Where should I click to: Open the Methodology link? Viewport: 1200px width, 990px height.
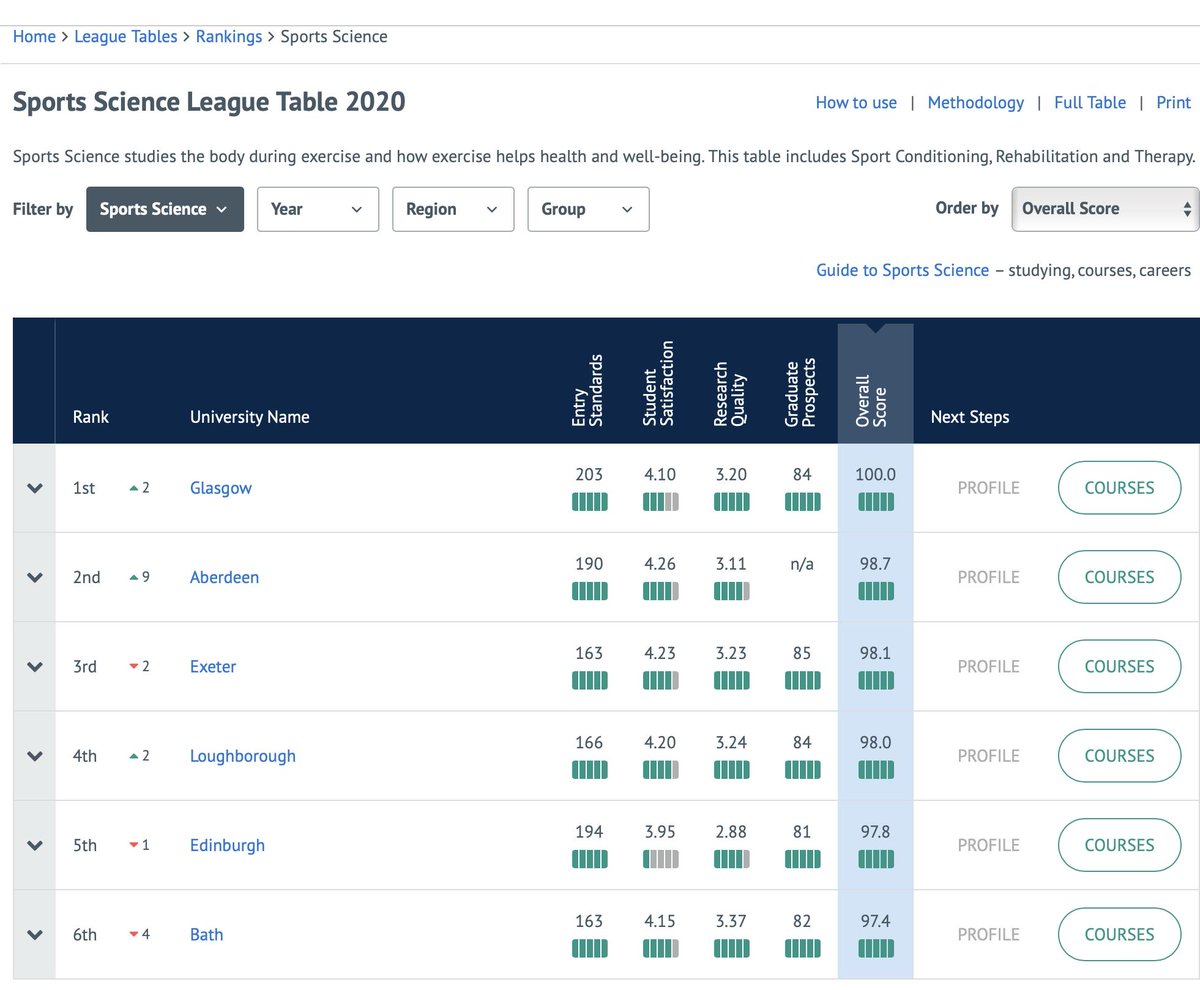click(976, 102)
